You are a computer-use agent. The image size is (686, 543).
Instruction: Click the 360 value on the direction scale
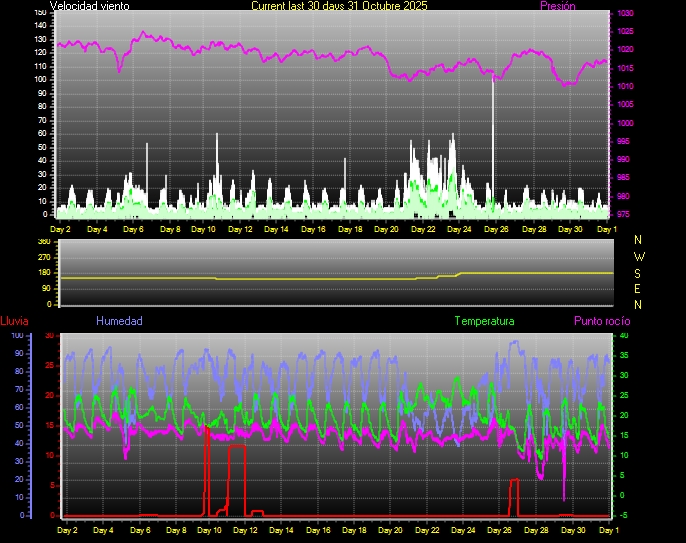(43, 242)
